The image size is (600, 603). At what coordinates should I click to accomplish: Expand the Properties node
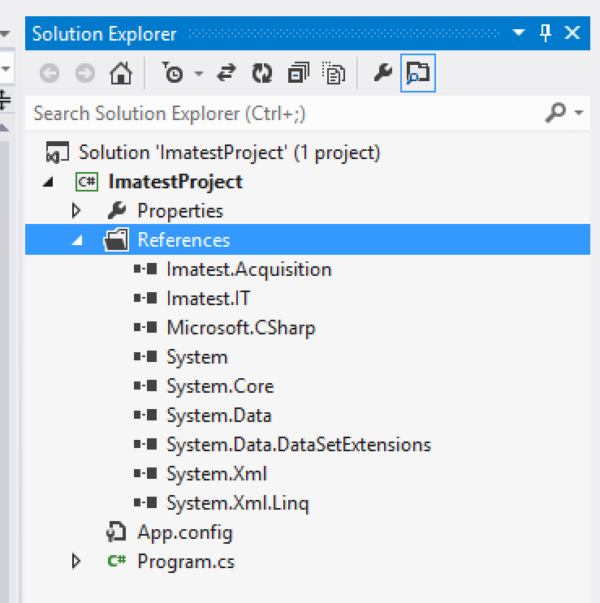click(x=76, y=211)
